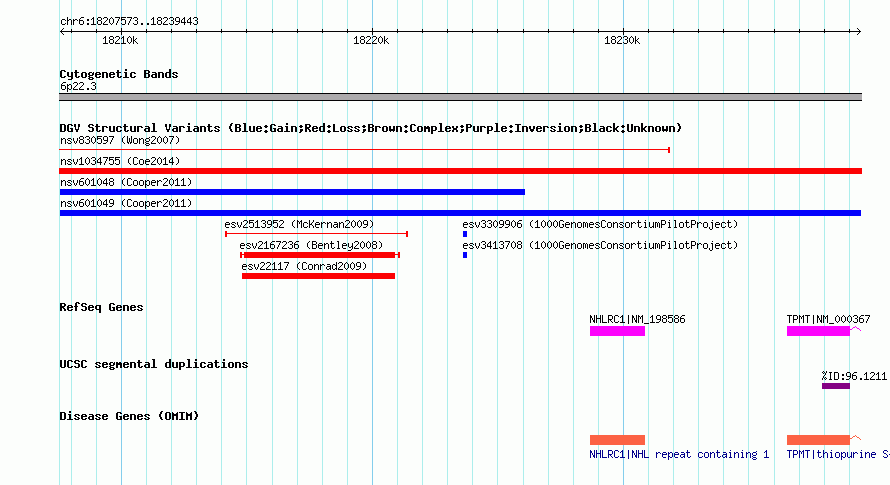890x485 pixels.
Task: Click the 18230k ruler position label
Action: pyautogui.click(x=622, y=40)
